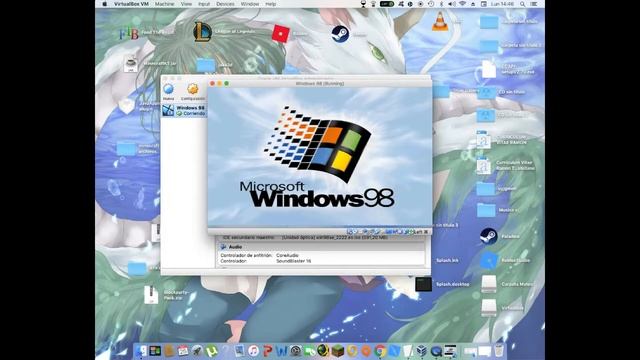Viewport: 640px width, 360px height.
Task: Click the SoundBlaster 16 controller text
Action: tap(293, 261)
